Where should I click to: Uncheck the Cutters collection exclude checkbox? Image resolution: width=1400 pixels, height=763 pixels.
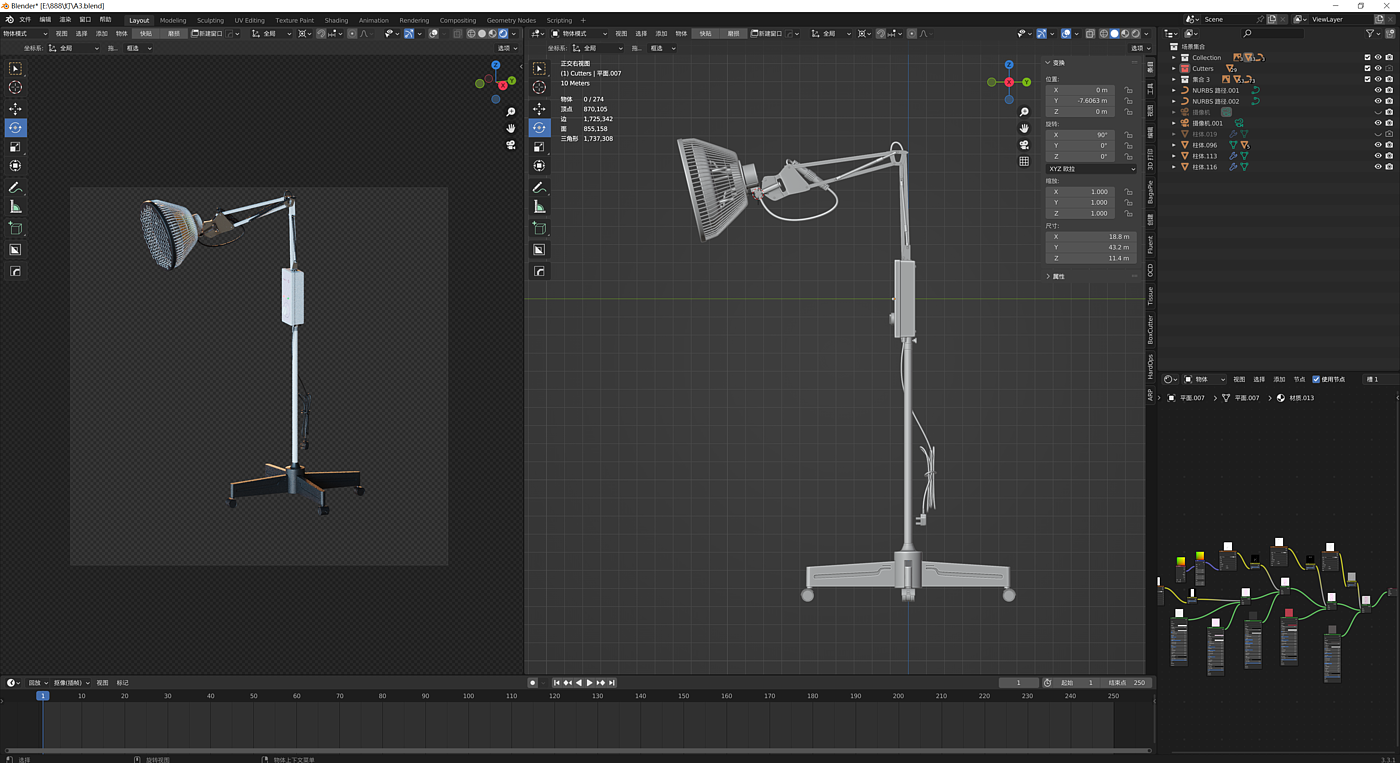point(1367,69)
